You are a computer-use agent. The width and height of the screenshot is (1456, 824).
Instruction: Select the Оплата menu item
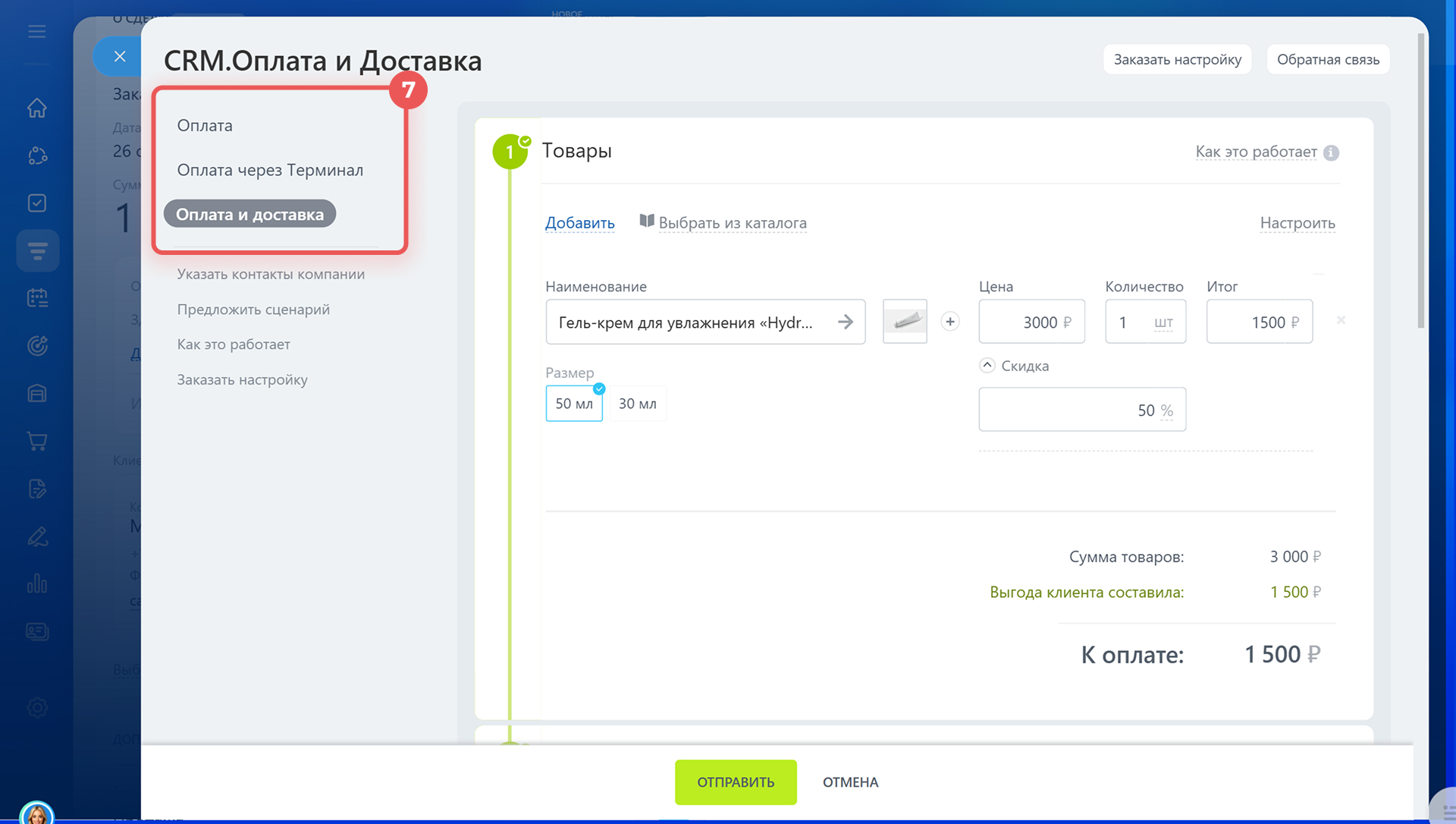pyautogui.click(x=205, y=125)
